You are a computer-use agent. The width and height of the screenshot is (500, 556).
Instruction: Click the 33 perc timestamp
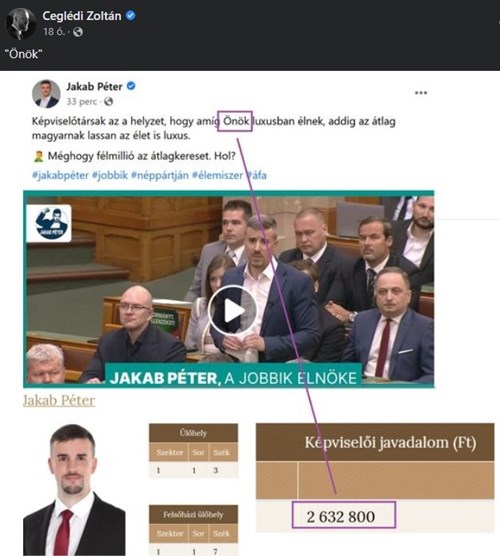82,102
